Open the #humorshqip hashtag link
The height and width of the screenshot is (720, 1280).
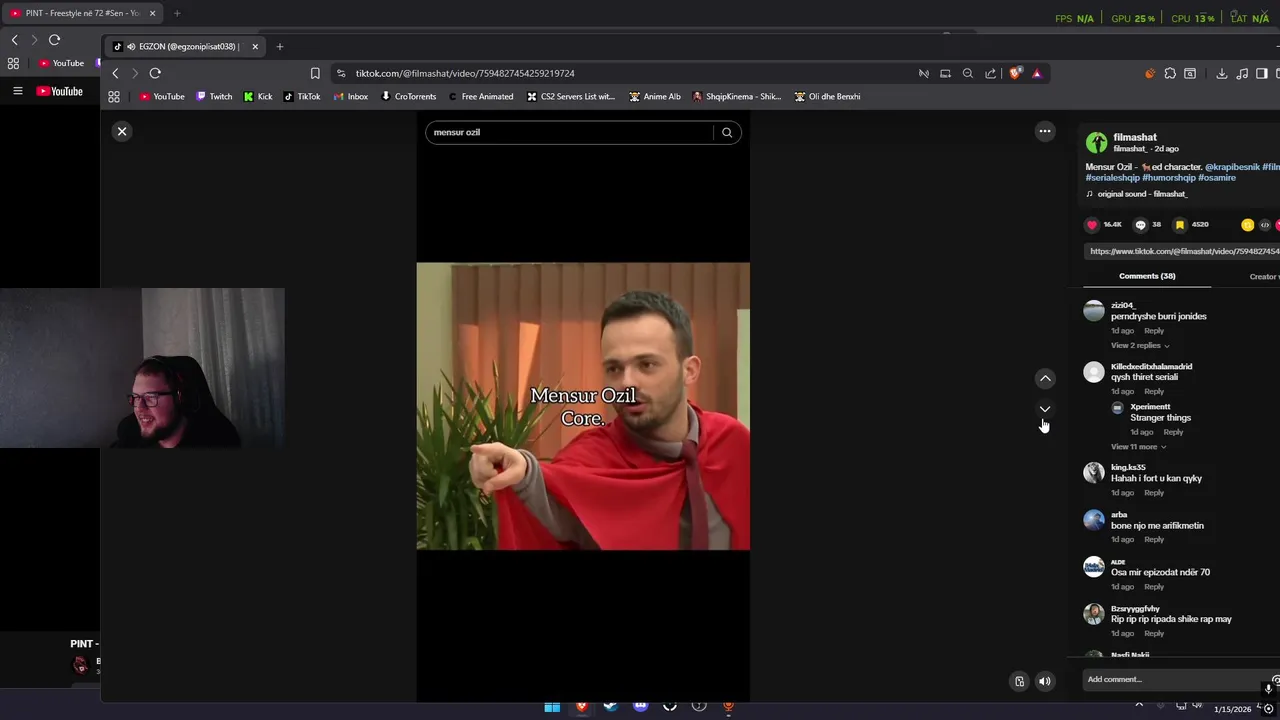pos(1169,177)
